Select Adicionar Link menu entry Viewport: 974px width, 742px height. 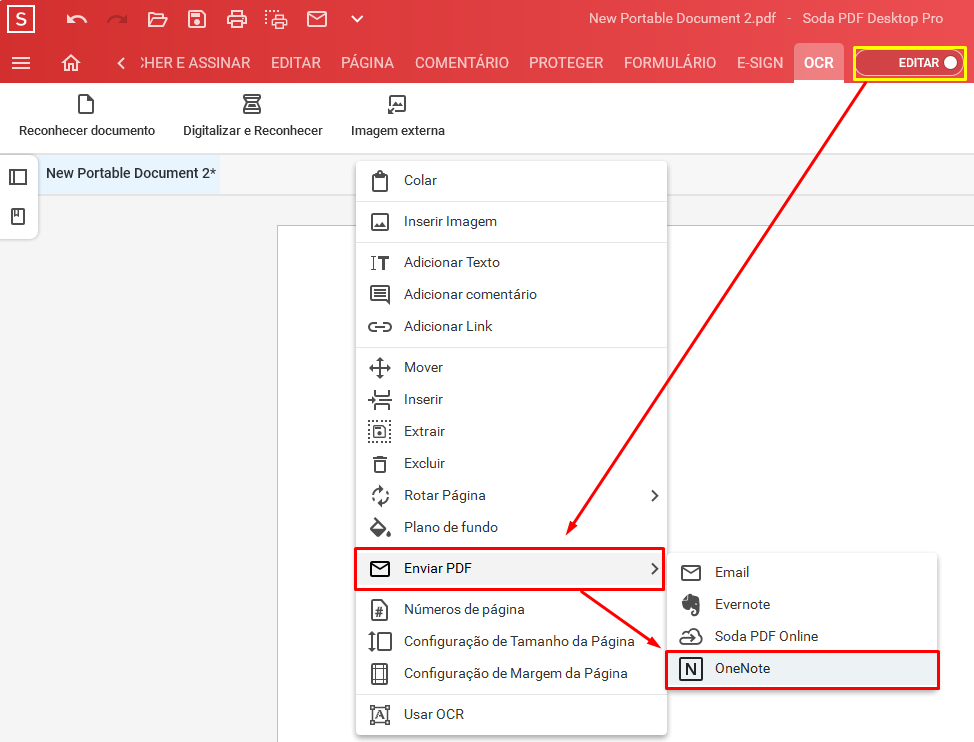click(511, 327)
